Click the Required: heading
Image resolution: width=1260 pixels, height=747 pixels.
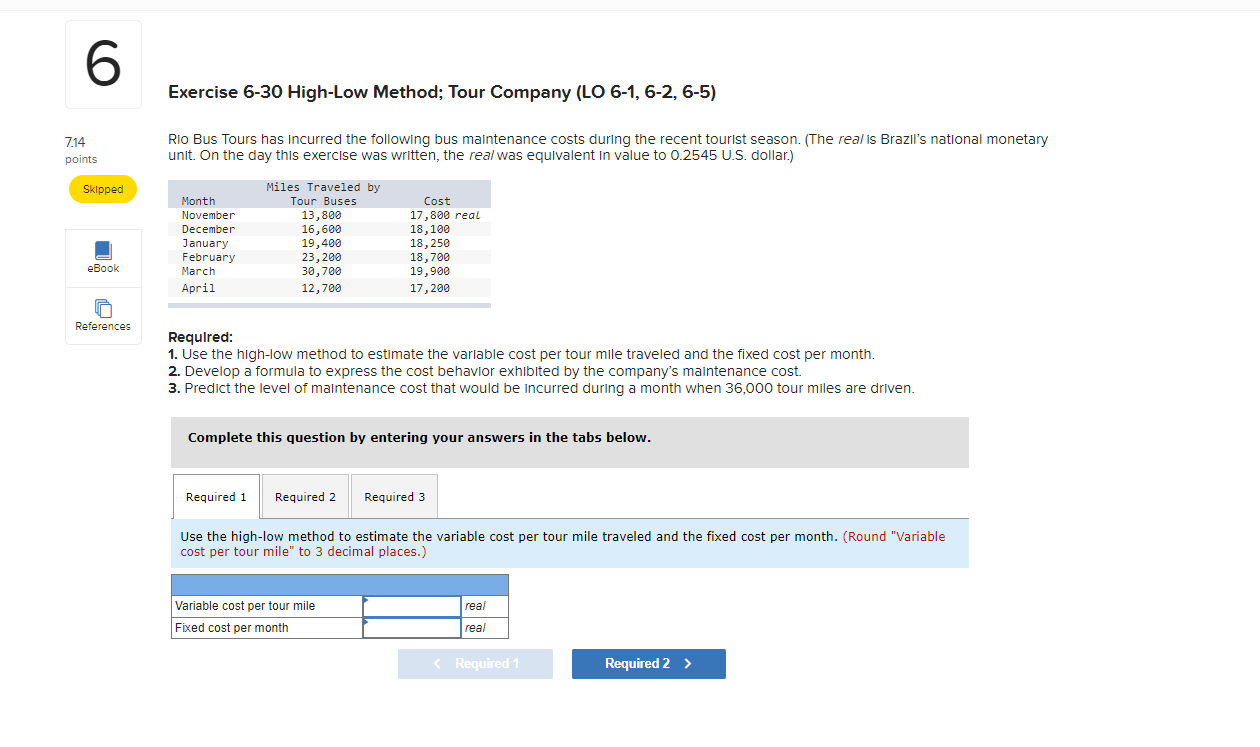tap(201, 338)
